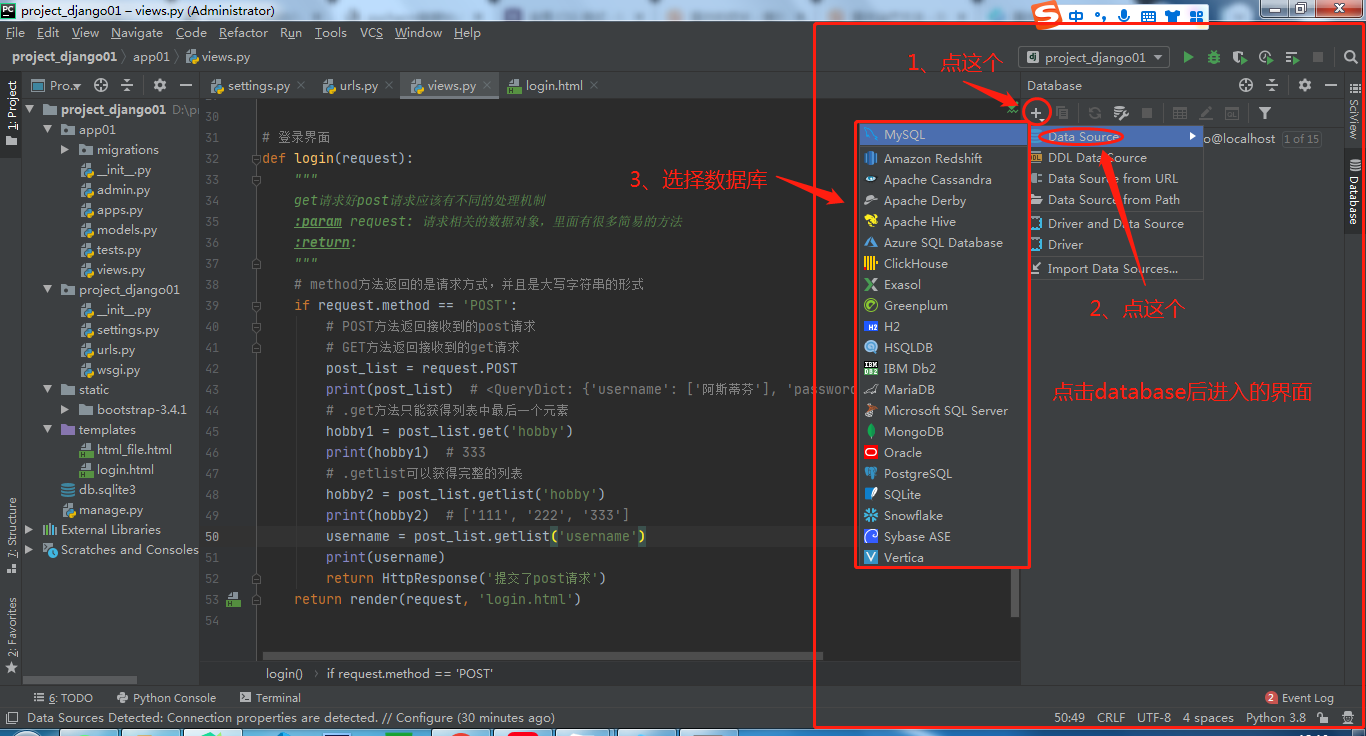Screen dimensions: 1366x736
Task: Hide the Database panel with the minus icon
Action: pos(1330,86)
